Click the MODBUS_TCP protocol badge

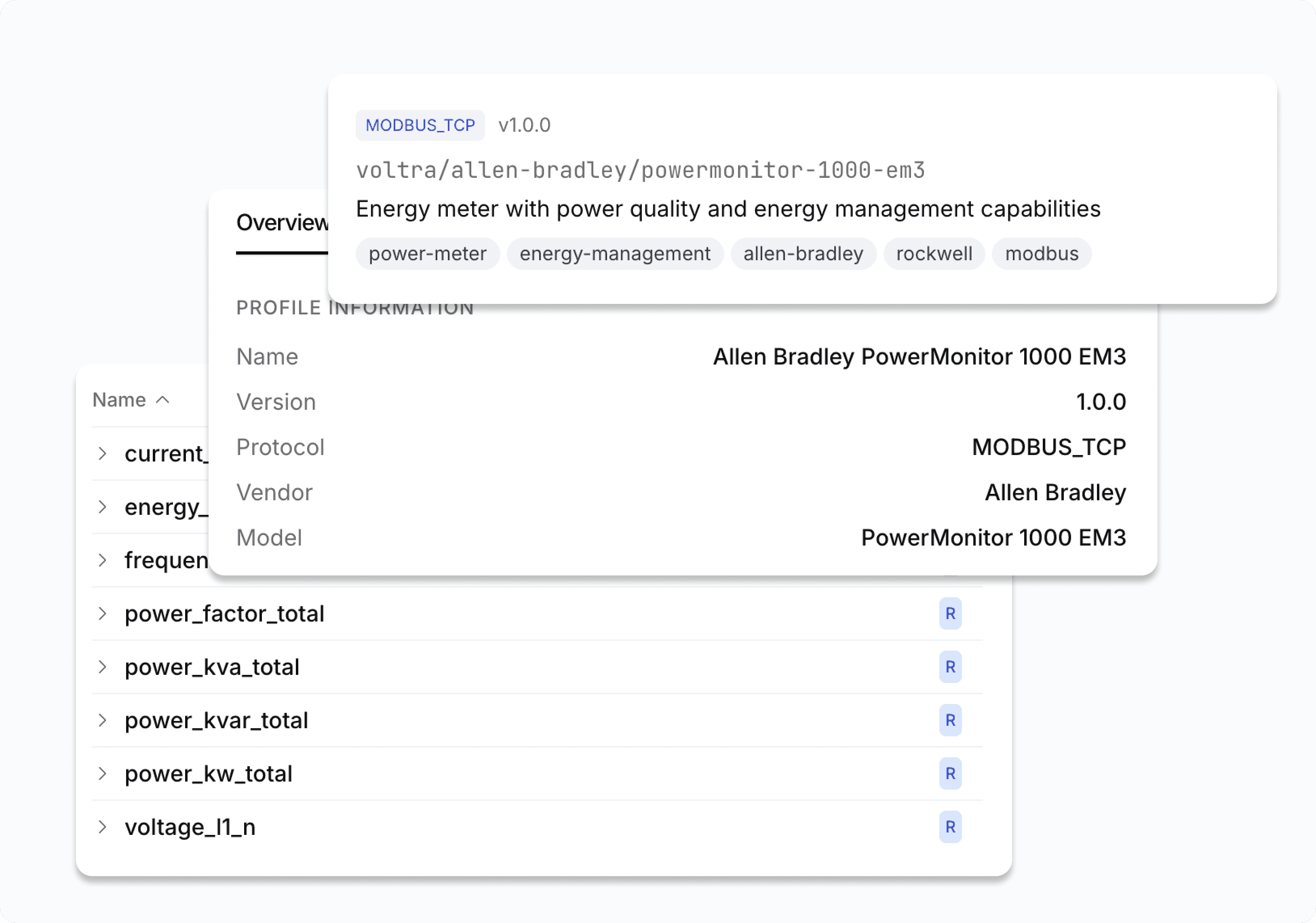point(420,125)
